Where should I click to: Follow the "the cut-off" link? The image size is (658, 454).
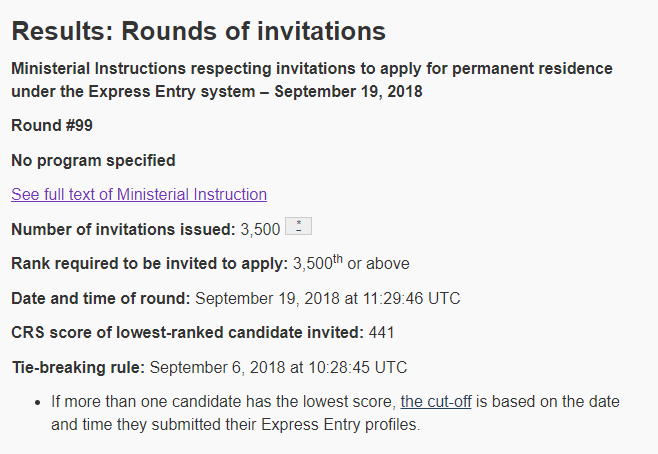[439, 402]
